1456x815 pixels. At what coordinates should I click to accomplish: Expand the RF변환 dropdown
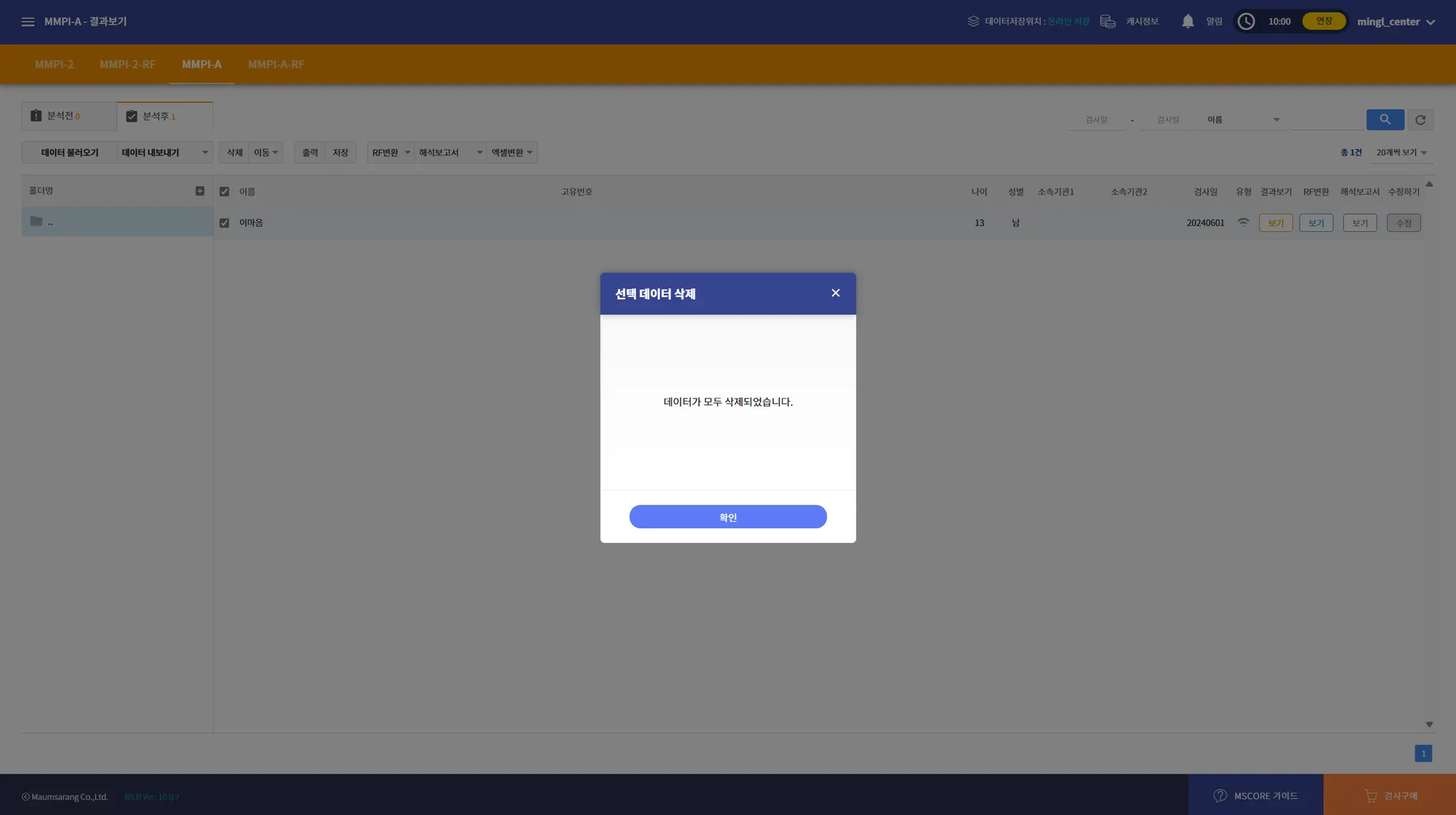(x=390, y=153)
